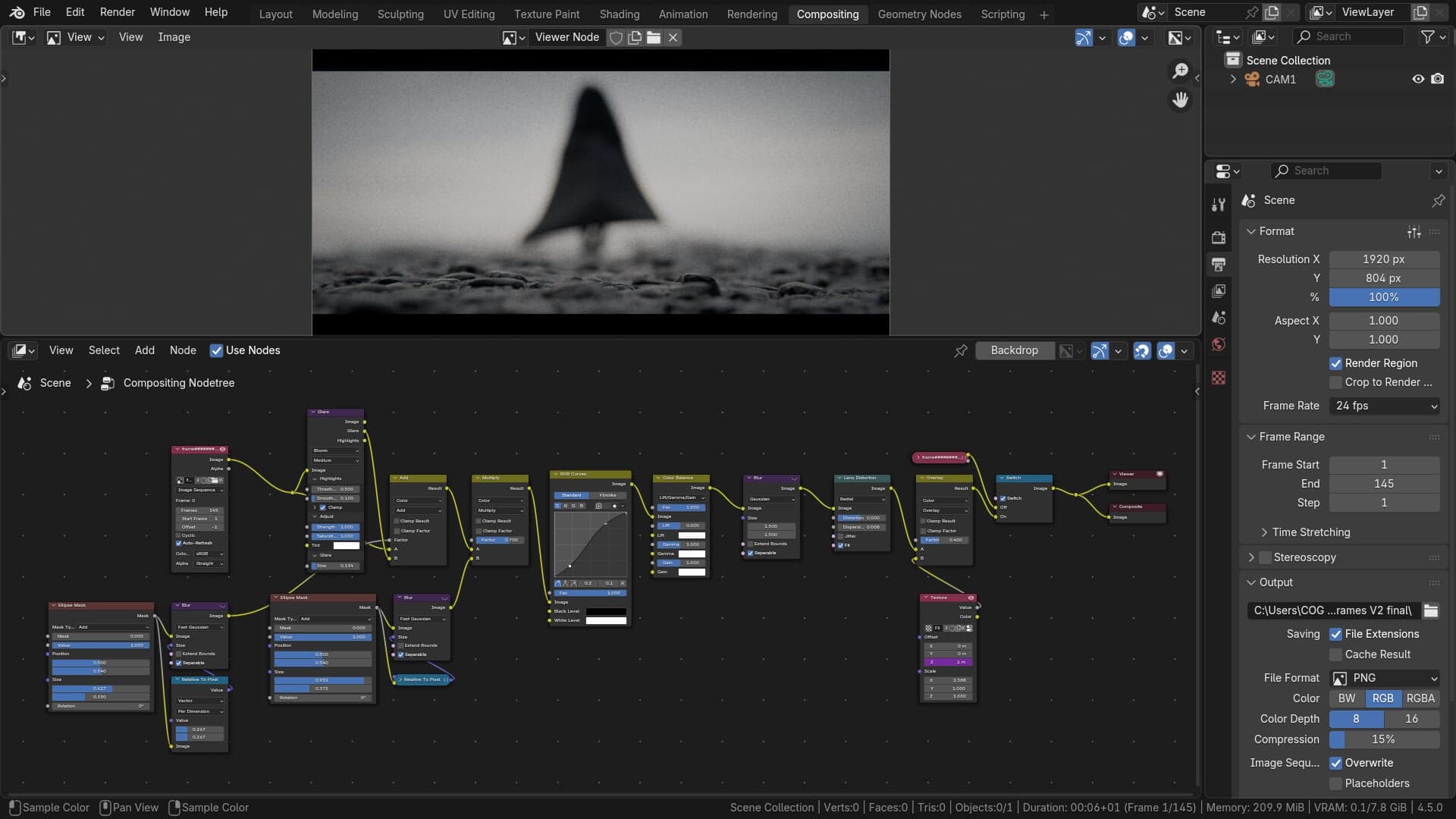Open the Frame Rate 24 fps dropdown

[x=1385, y=406]
